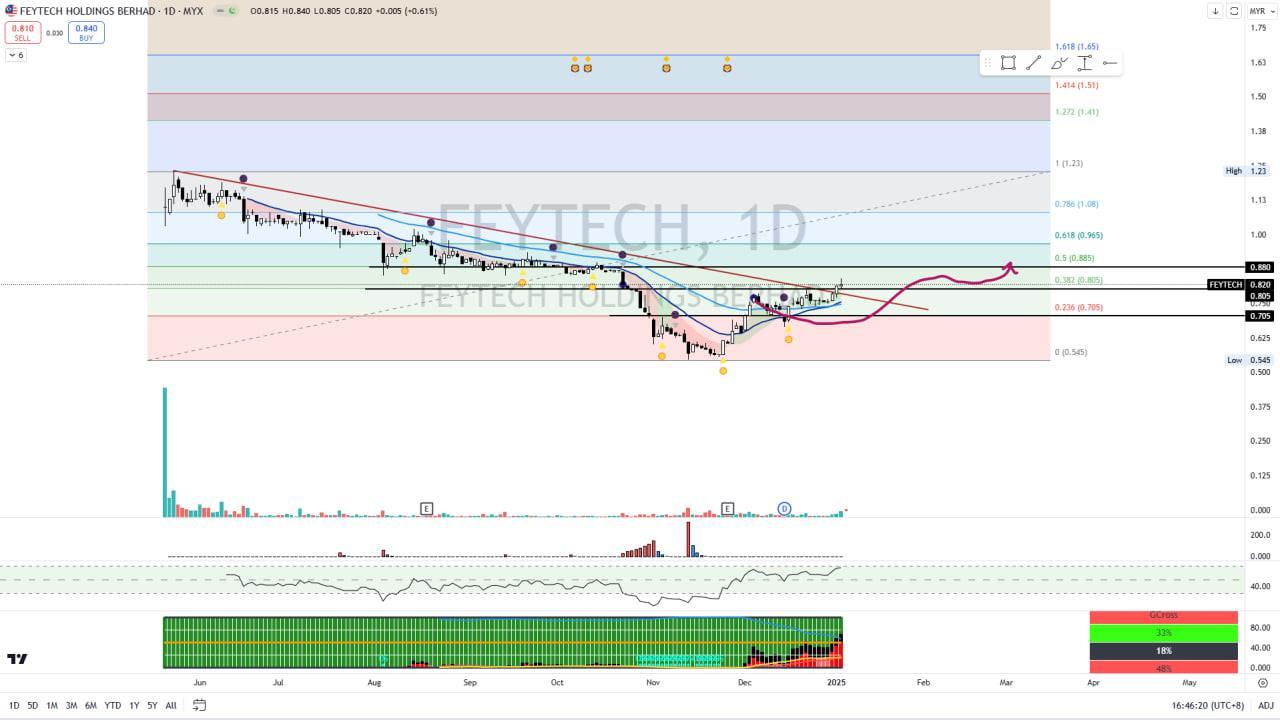Select the YTD time range
Viewport: 1280px width, 720px height.
(112, 706)
